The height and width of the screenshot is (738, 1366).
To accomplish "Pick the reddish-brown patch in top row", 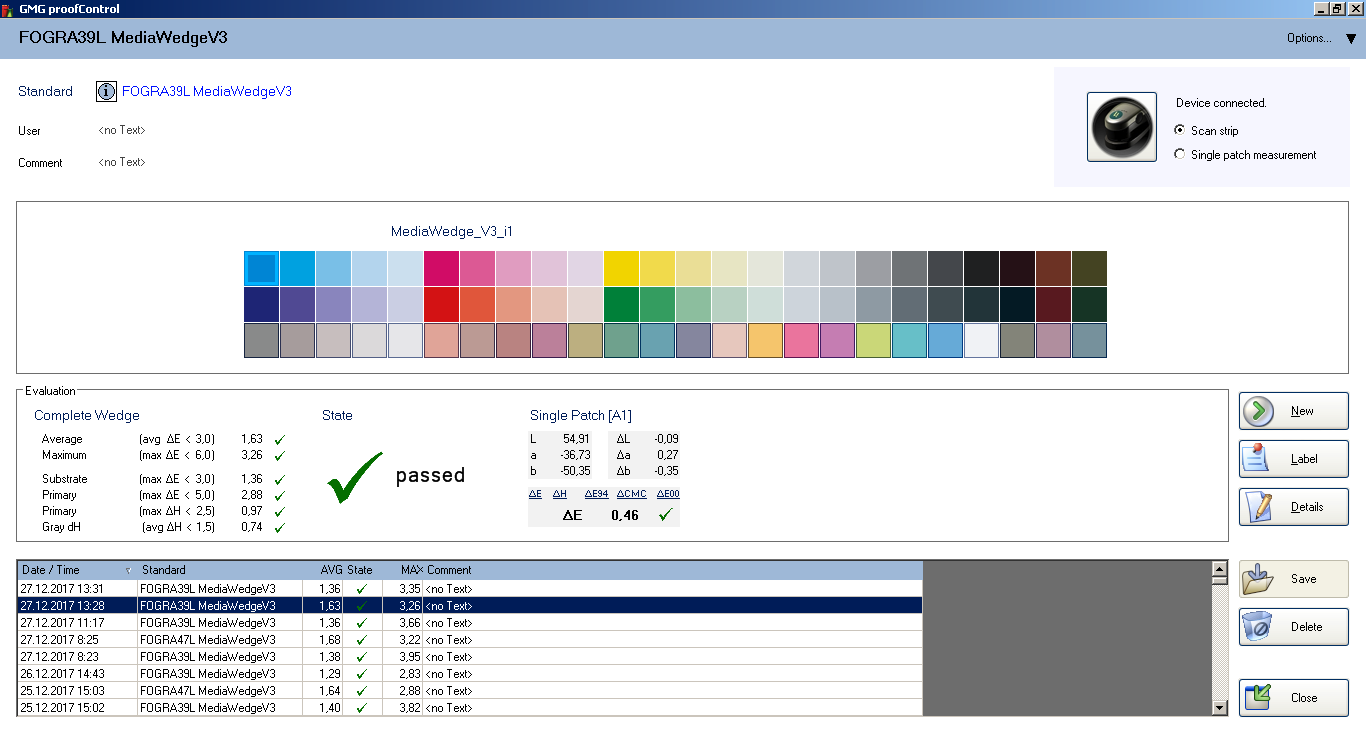I will [1053, 268].
